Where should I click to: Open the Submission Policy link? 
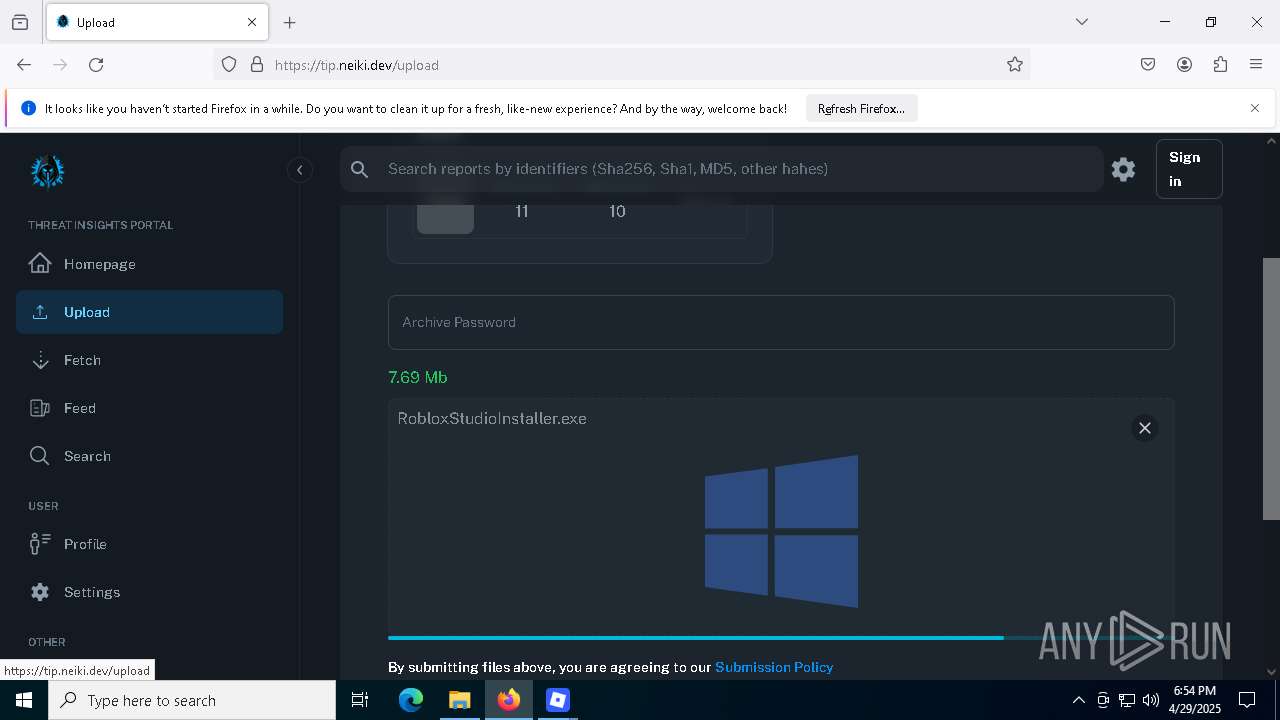774,667
